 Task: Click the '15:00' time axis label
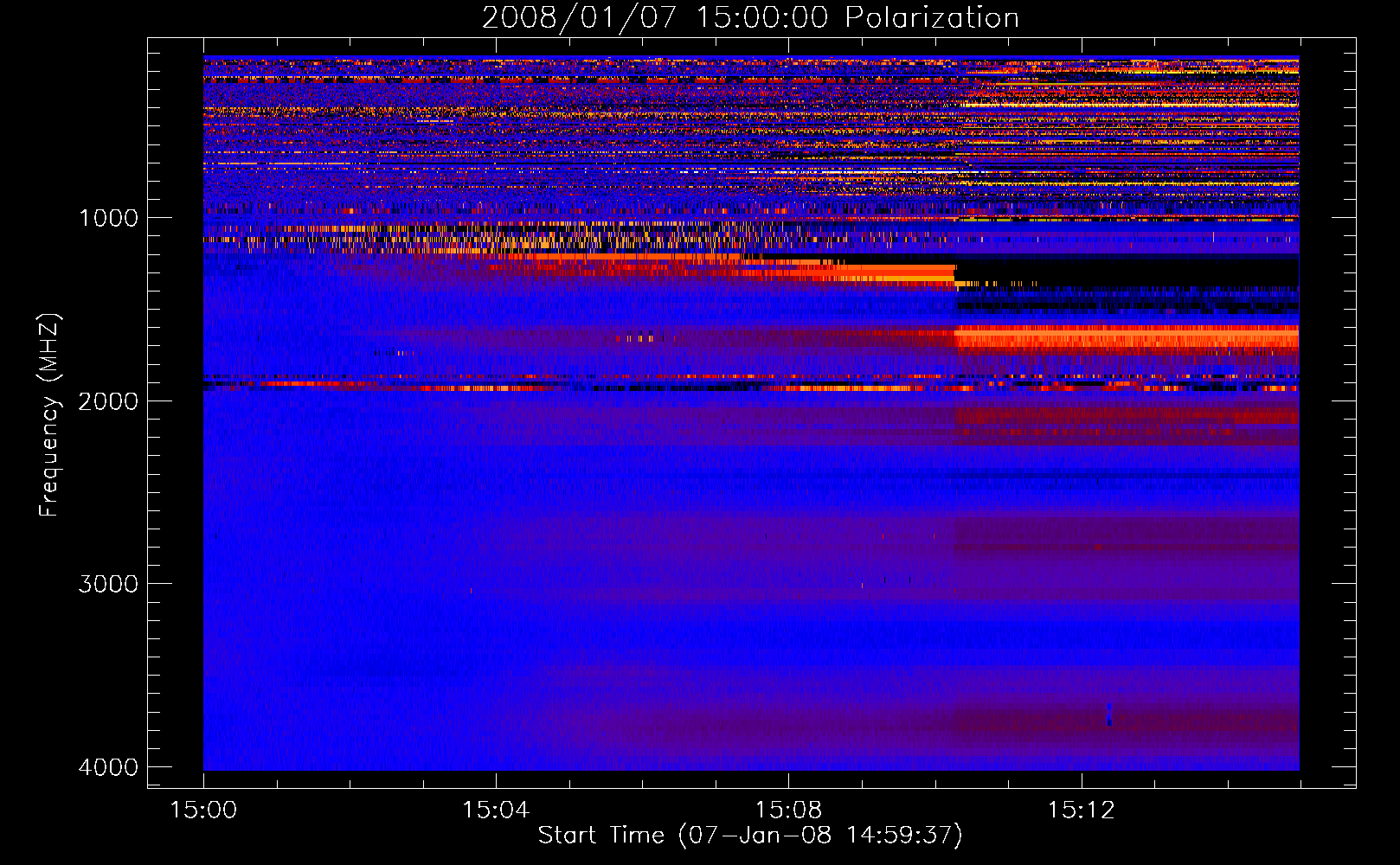click(x=203, y=811)
